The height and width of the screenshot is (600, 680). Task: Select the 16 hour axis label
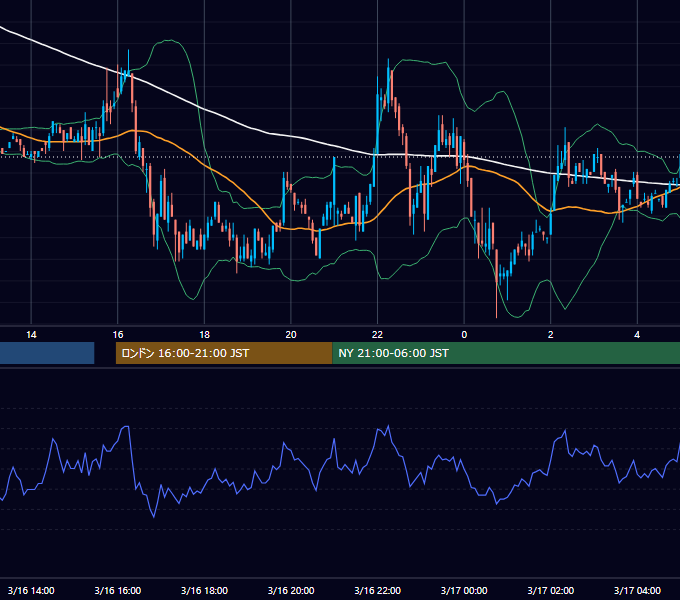[118, 335]
